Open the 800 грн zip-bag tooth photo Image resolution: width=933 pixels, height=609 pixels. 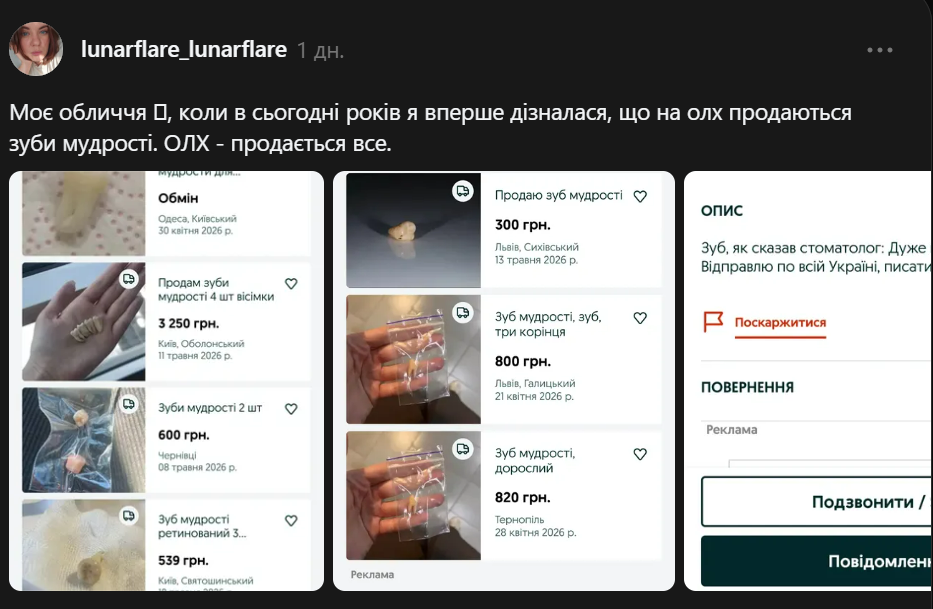(x=414, y=359)
